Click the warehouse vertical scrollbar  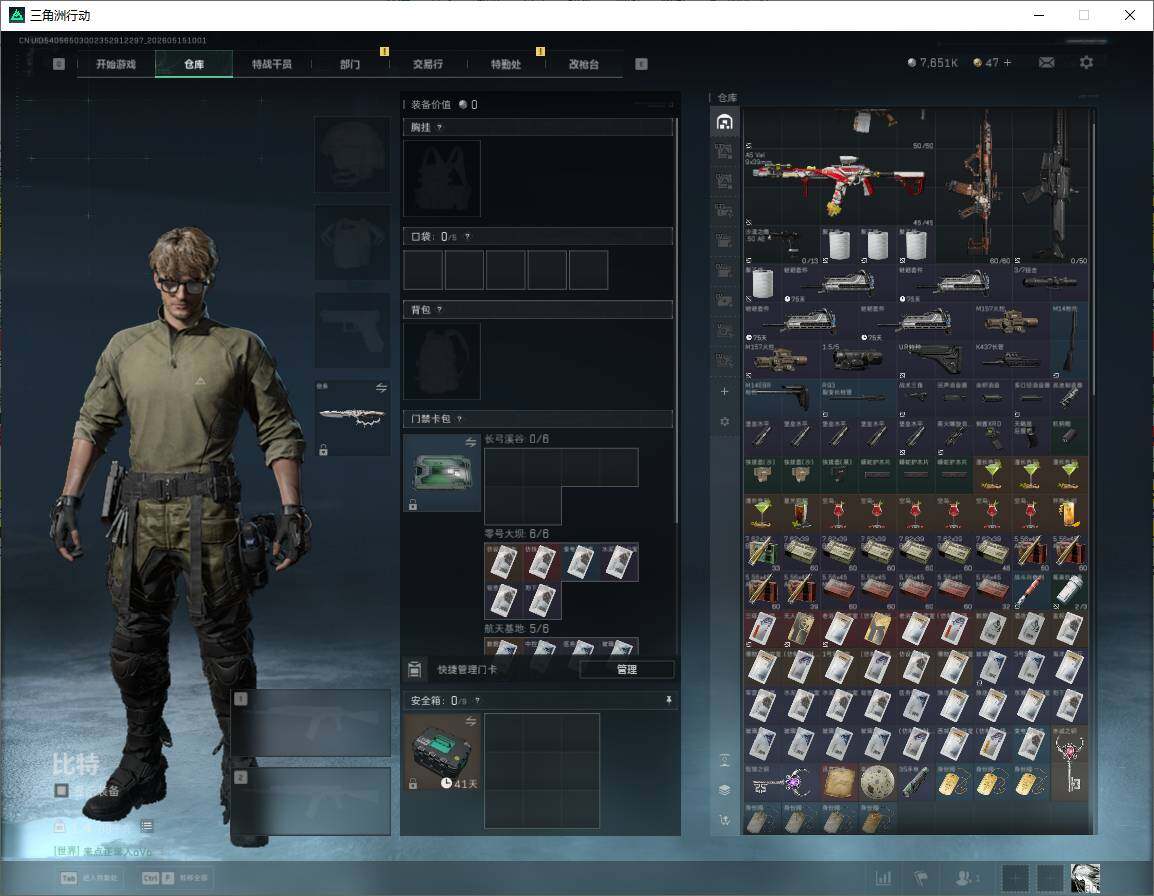click(1094, 258)
